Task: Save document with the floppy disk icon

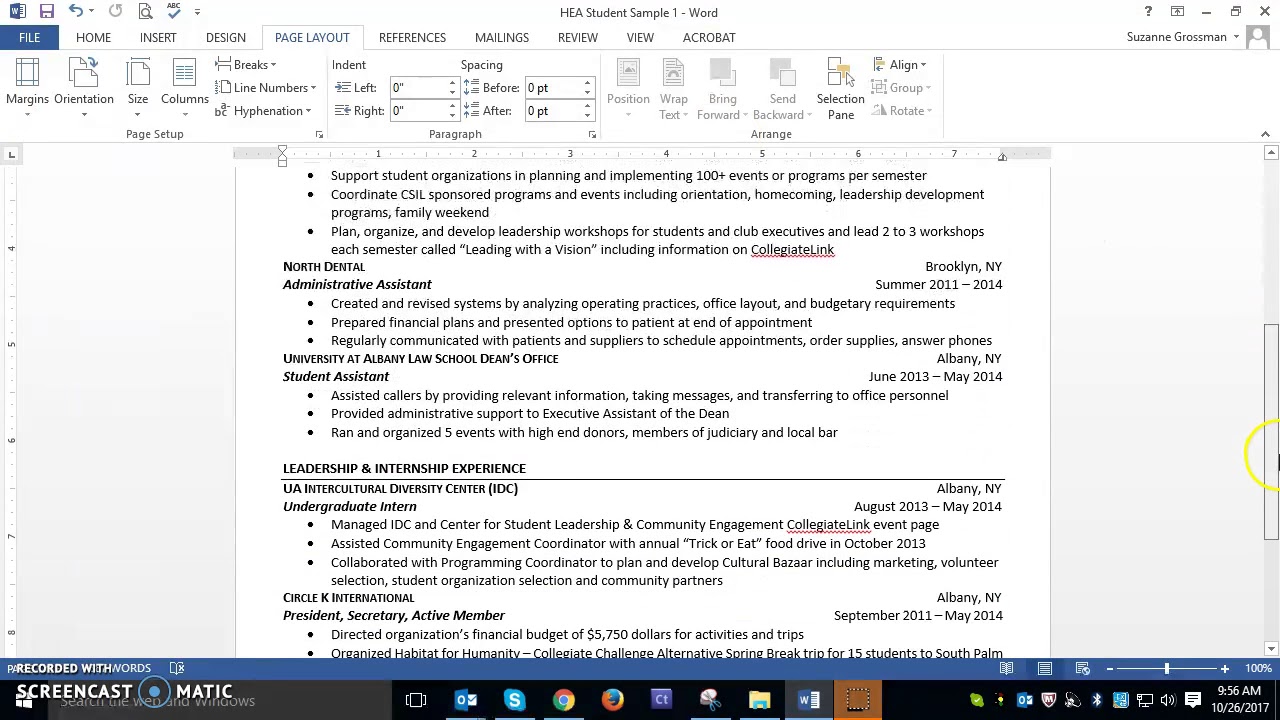Action: click(x=46, y=12)
